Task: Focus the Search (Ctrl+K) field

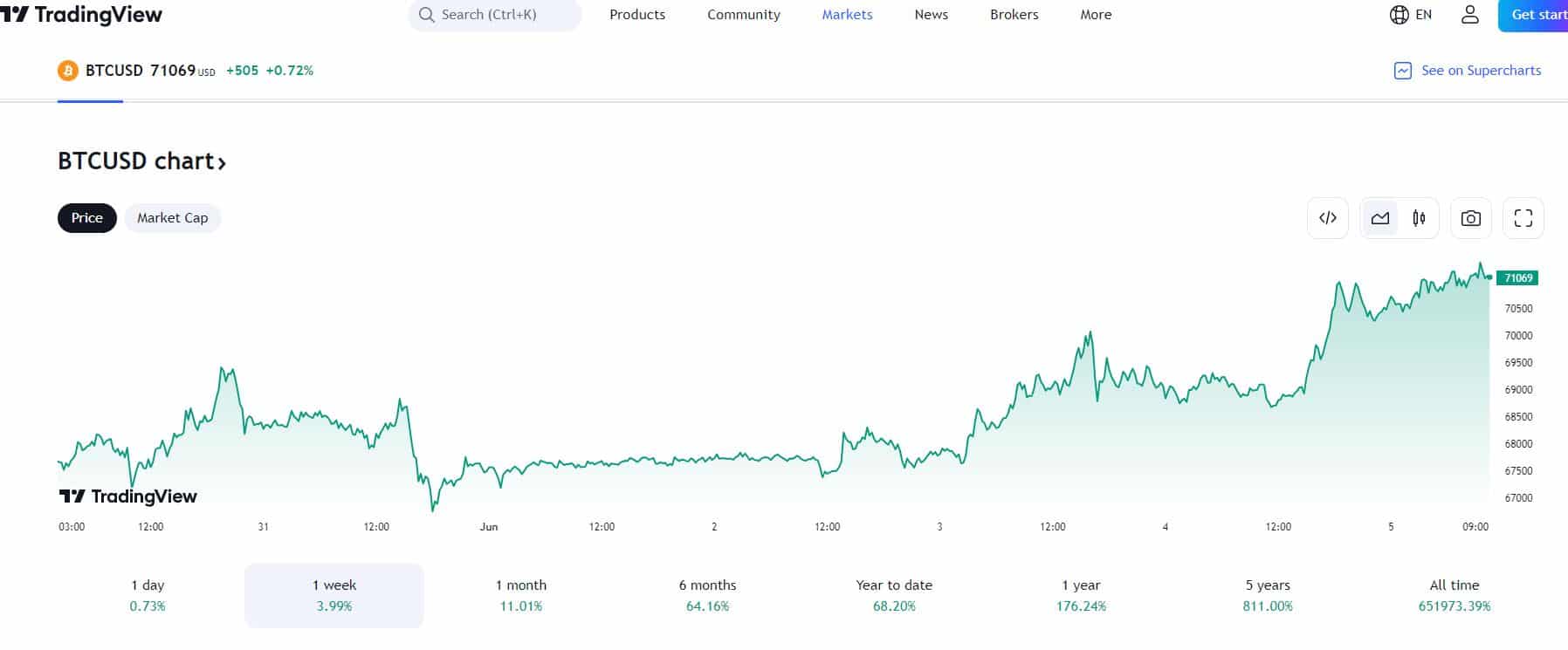Action: [495, 15]
